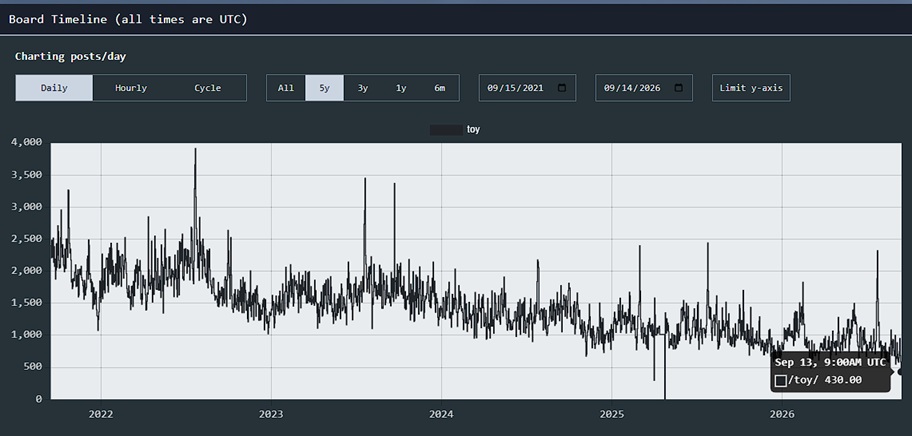This screenshot has height=436, width=912.
Task: Switch chart to Daily view
Action: (54, 88)
